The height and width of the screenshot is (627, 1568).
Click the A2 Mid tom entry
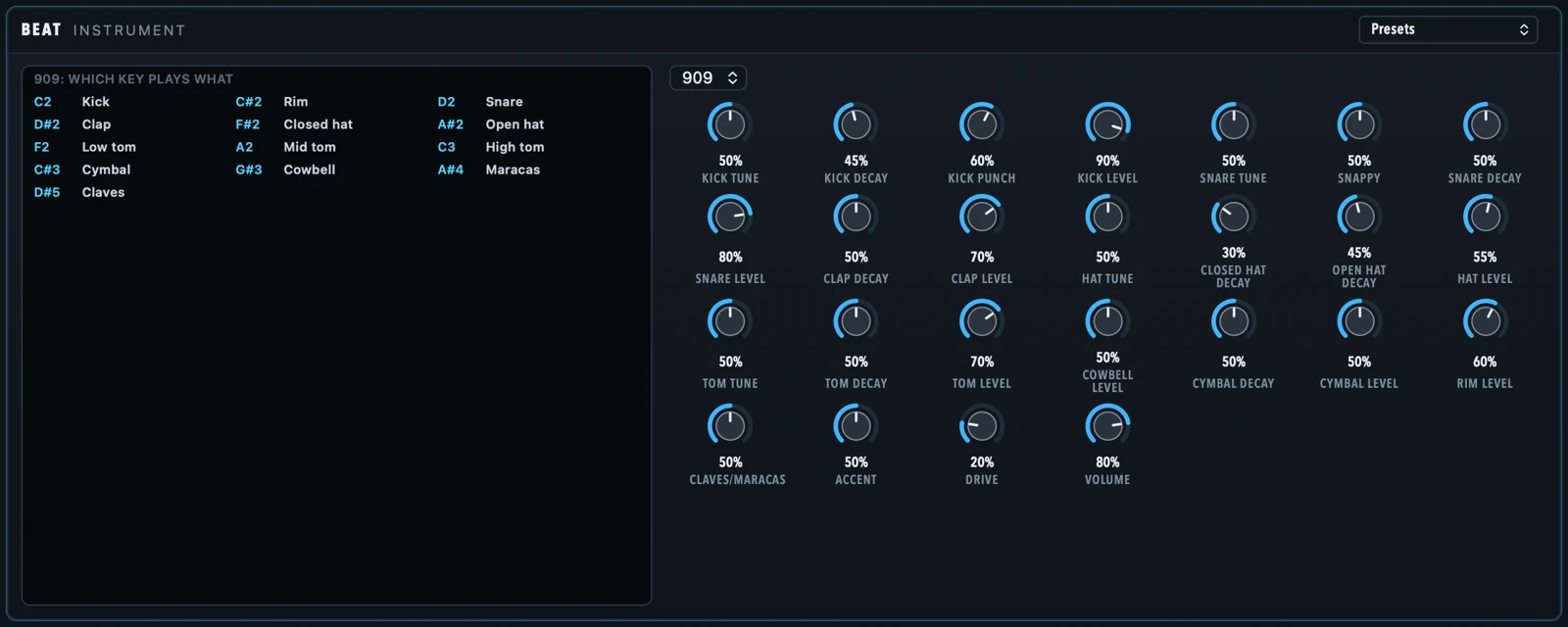[286, 147]
